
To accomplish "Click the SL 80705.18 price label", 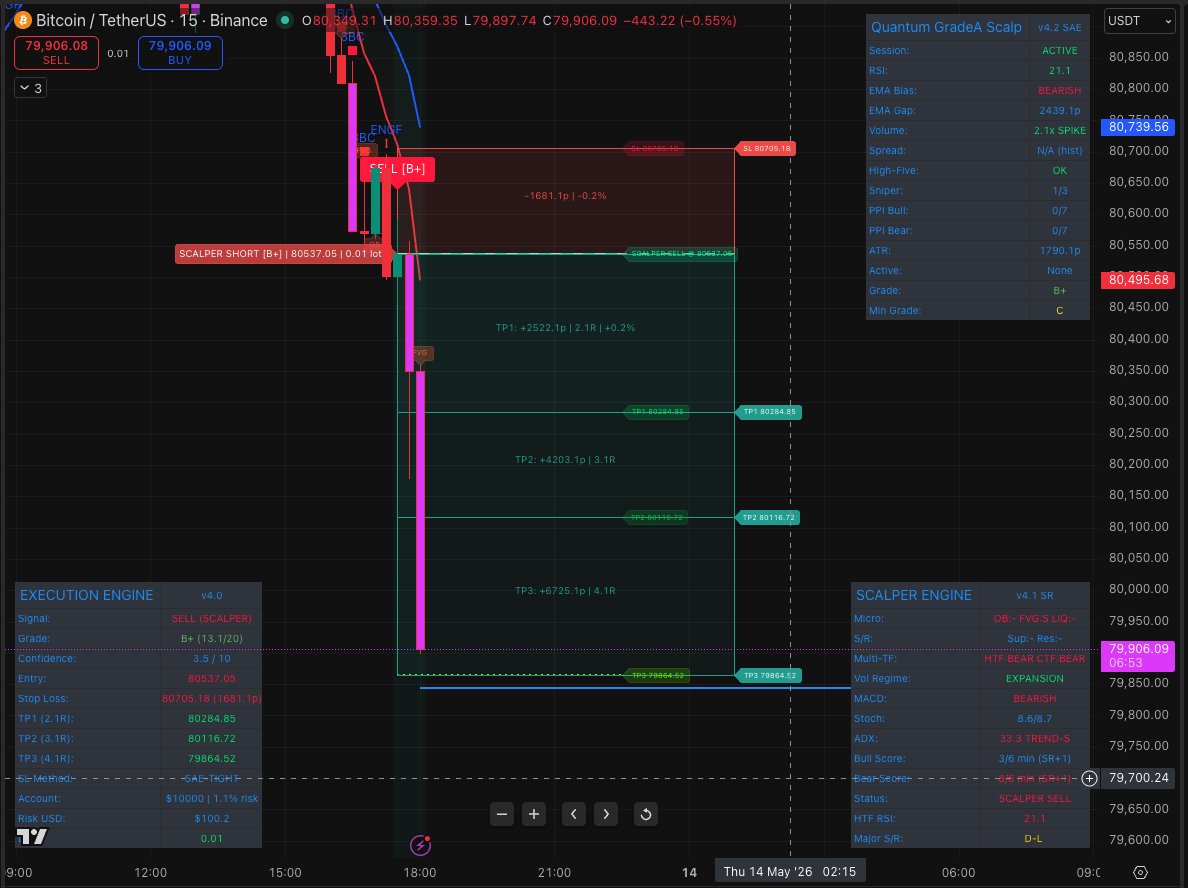I will pyautogui.click(x=765, y=149).
